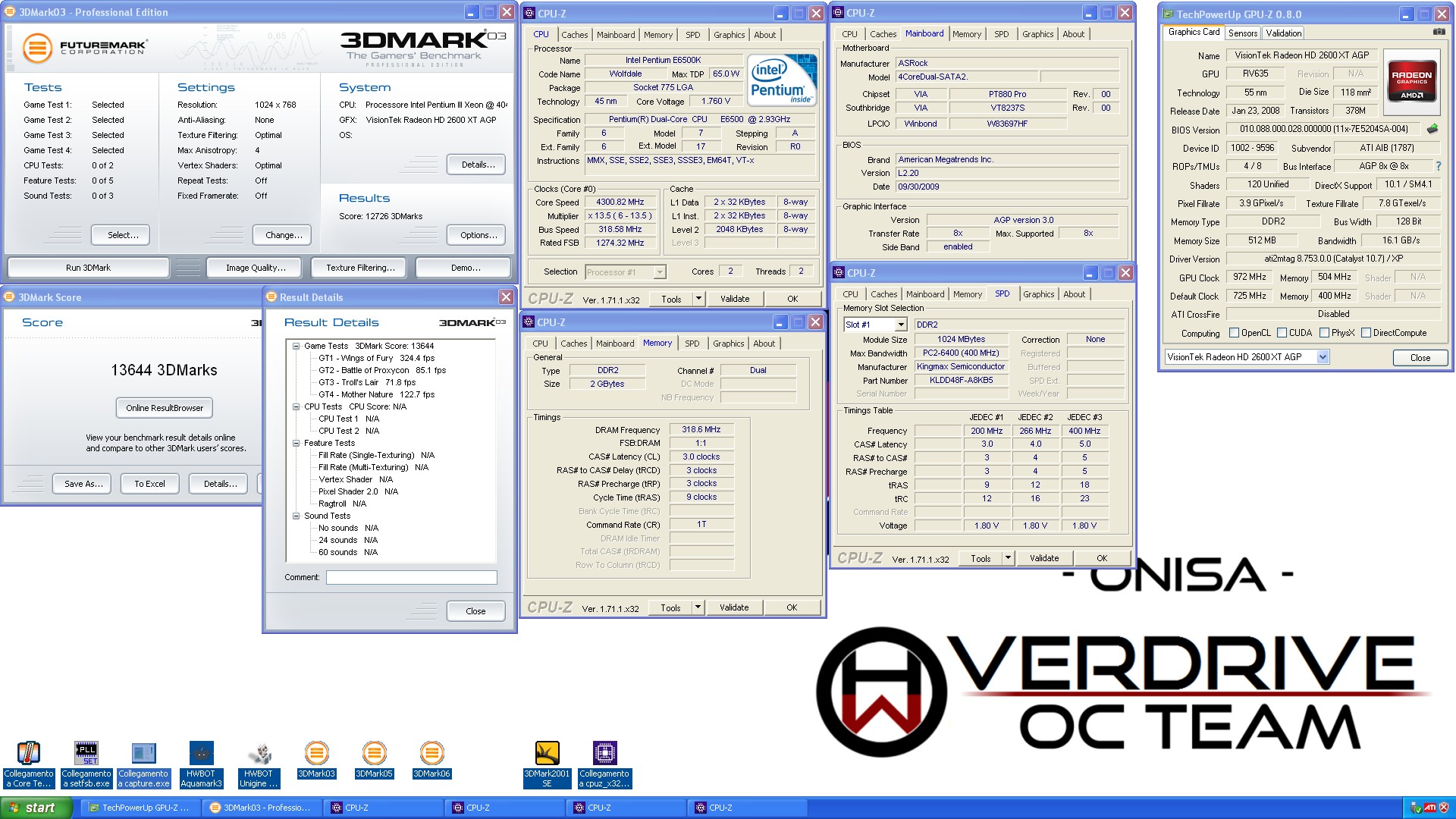Open Tools dropdown arrow in CPU-Z SPD window
The height and width of the screenshot is (819, 1456).
1009,558
